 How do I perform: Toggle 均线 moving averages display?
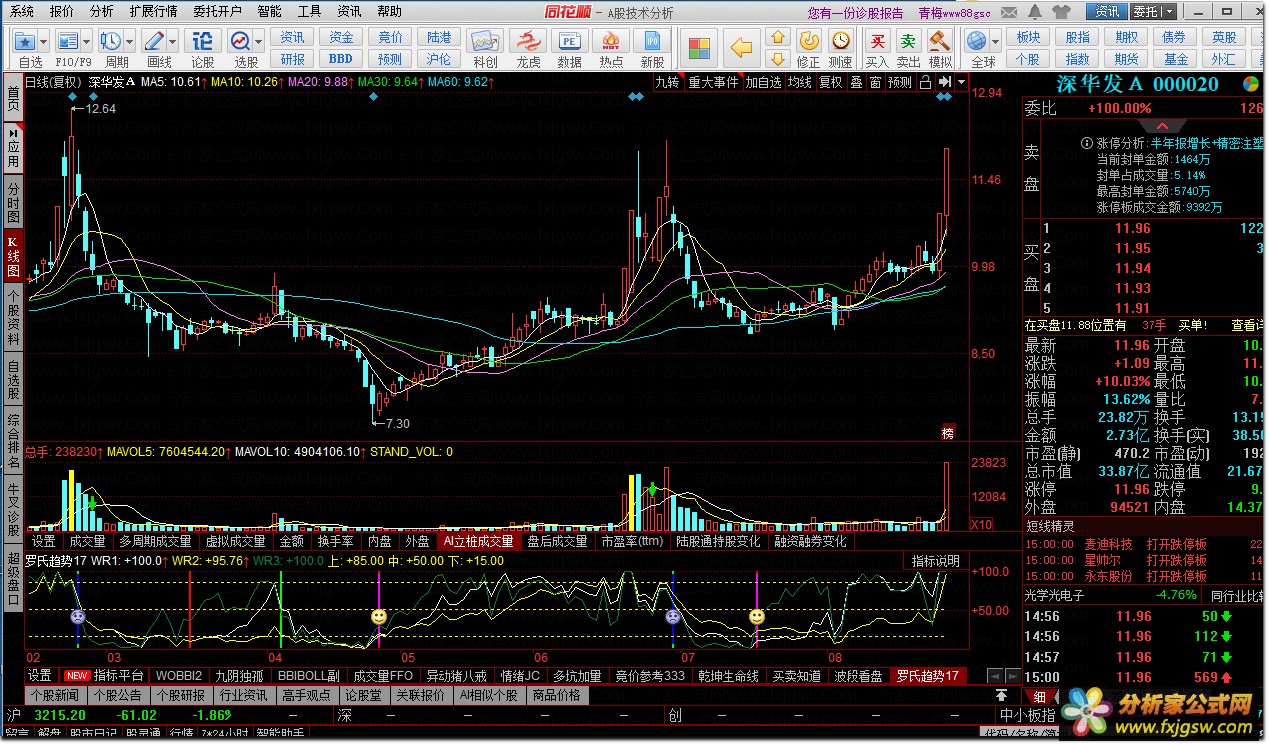click(x=799, y=82)
